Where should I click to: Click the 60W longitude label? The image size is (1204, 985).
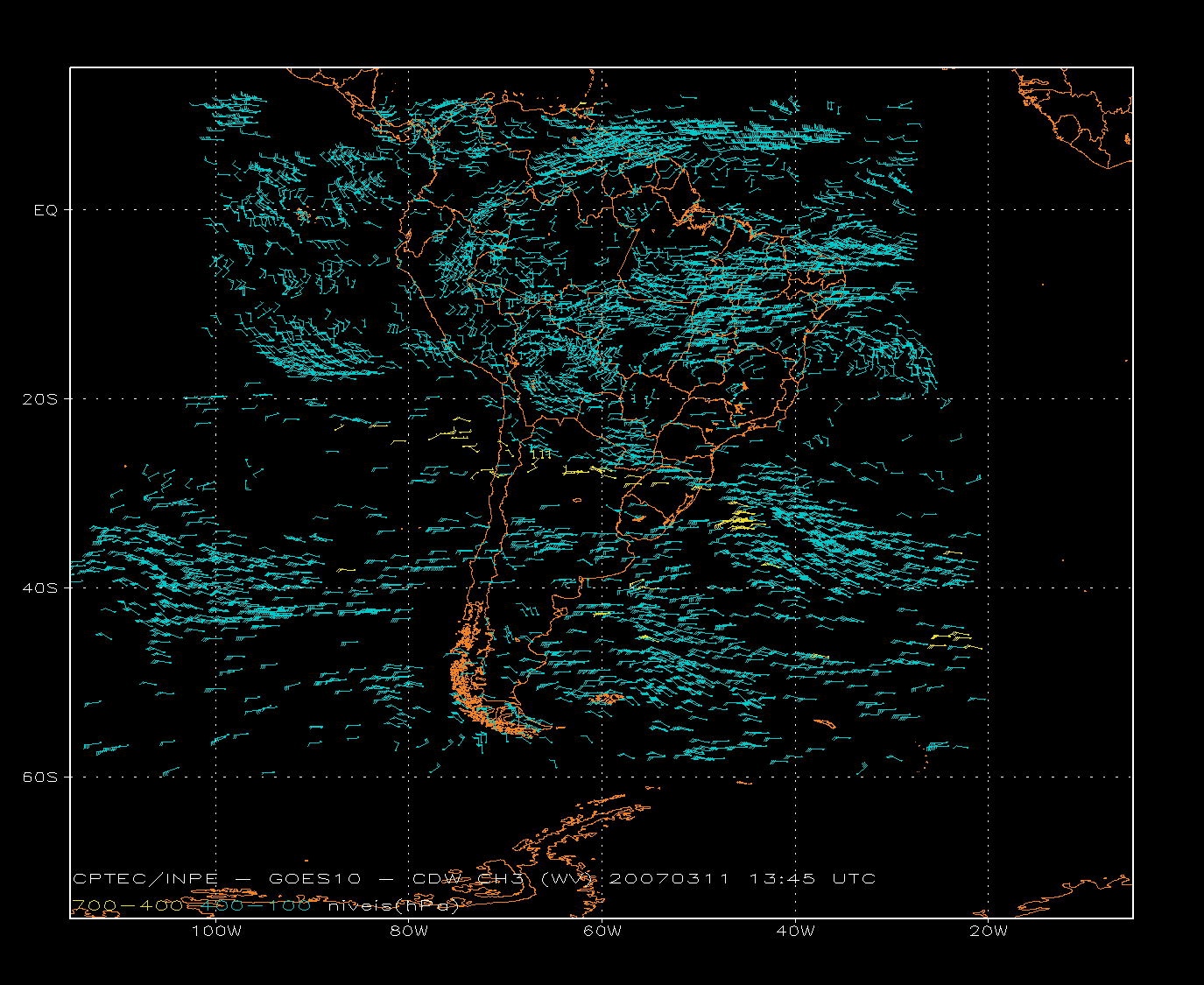tap(602, 932)
